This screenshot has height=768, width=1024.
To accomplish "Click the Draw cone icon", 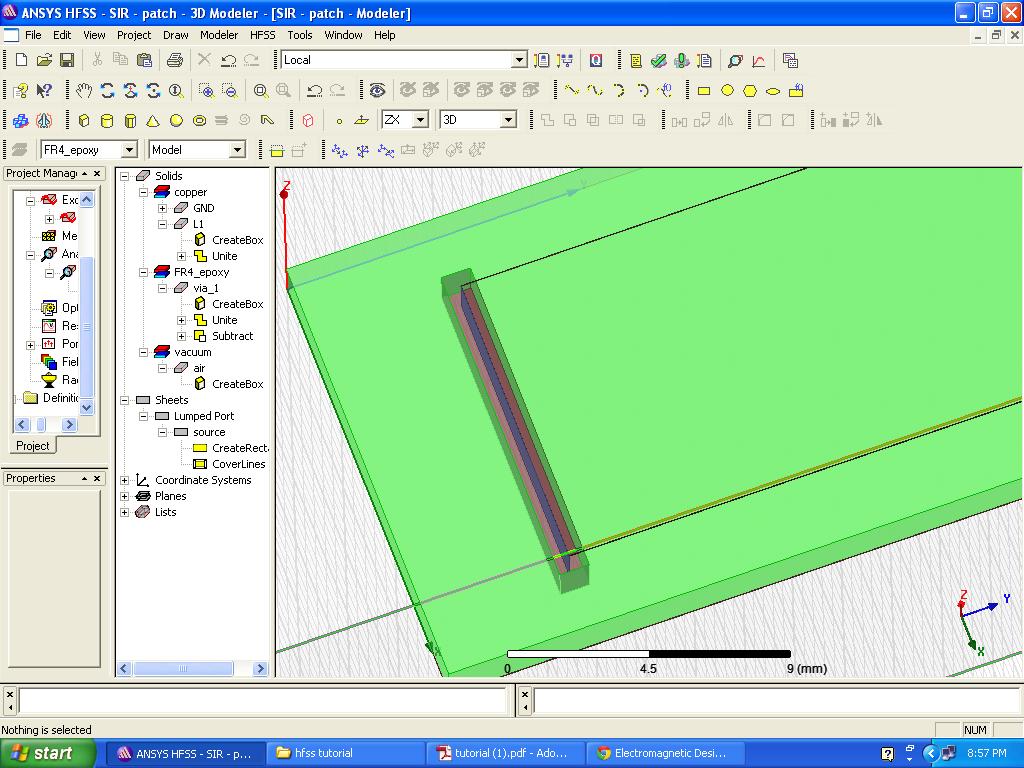I will click(x=153, y=120).
